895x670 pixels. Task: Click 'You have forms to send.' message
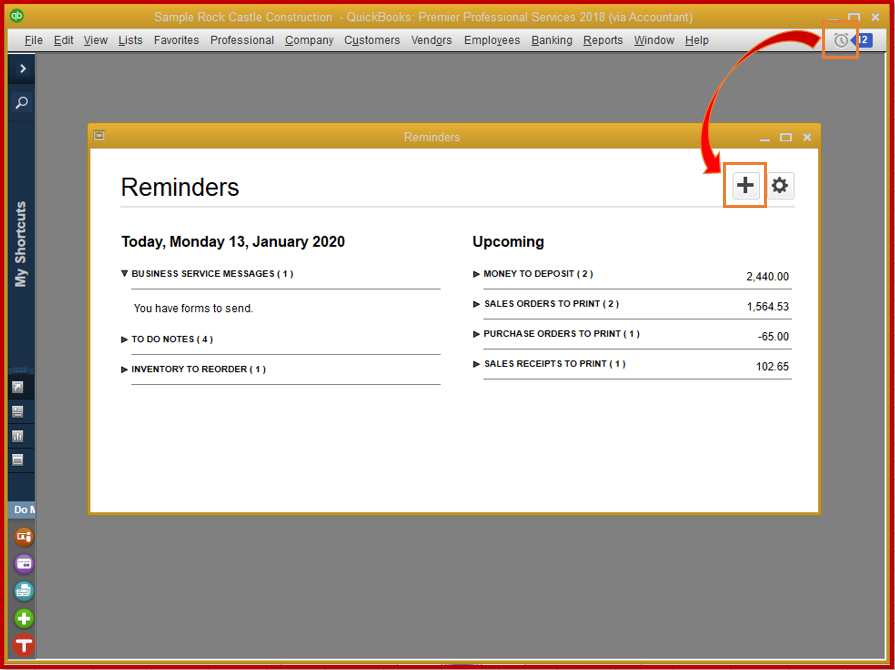(x=193, y=308)
